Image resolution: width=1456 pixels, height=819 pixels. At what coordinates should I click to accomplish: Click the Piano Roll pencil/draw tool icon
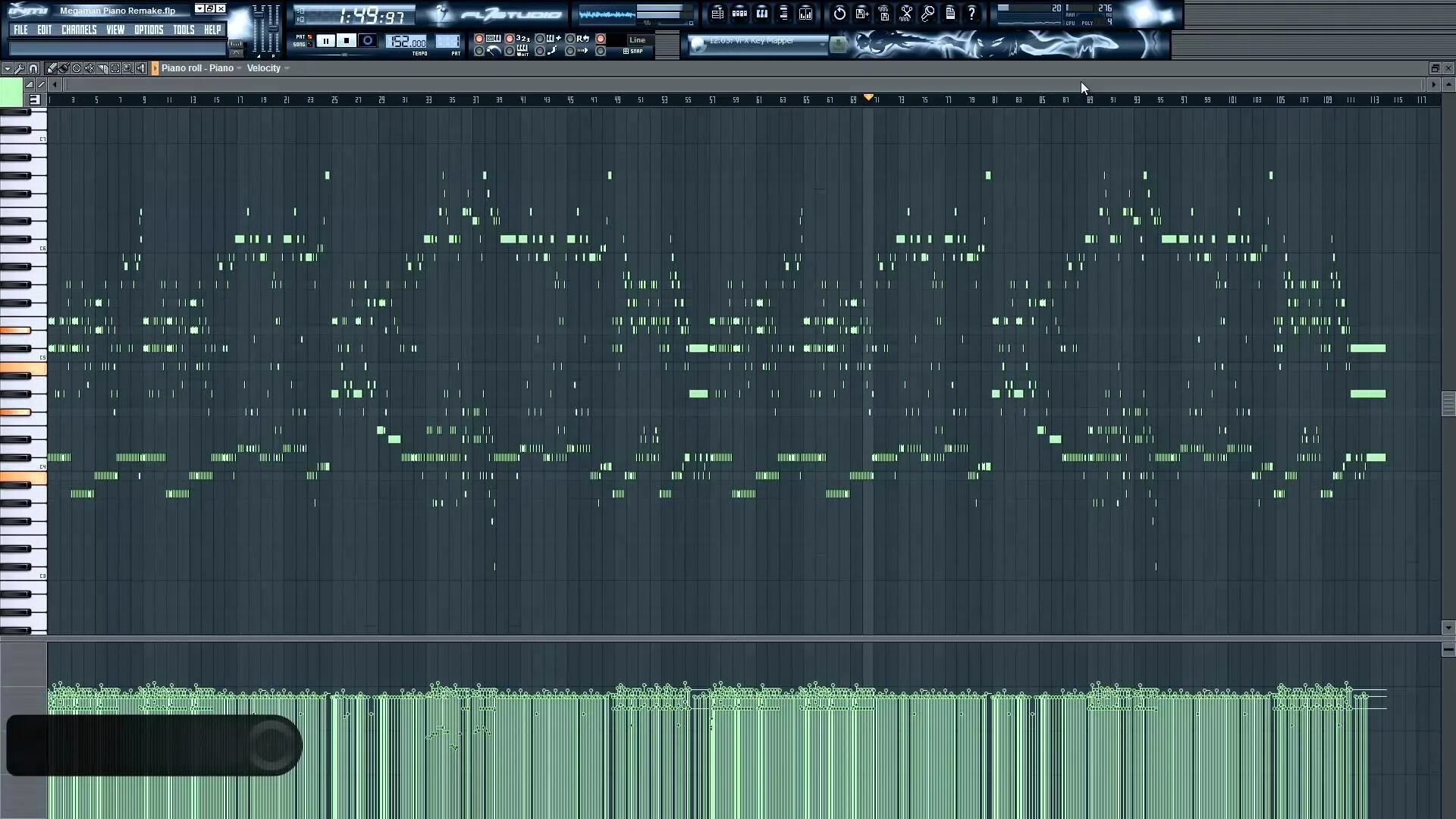tap(51, 67)
